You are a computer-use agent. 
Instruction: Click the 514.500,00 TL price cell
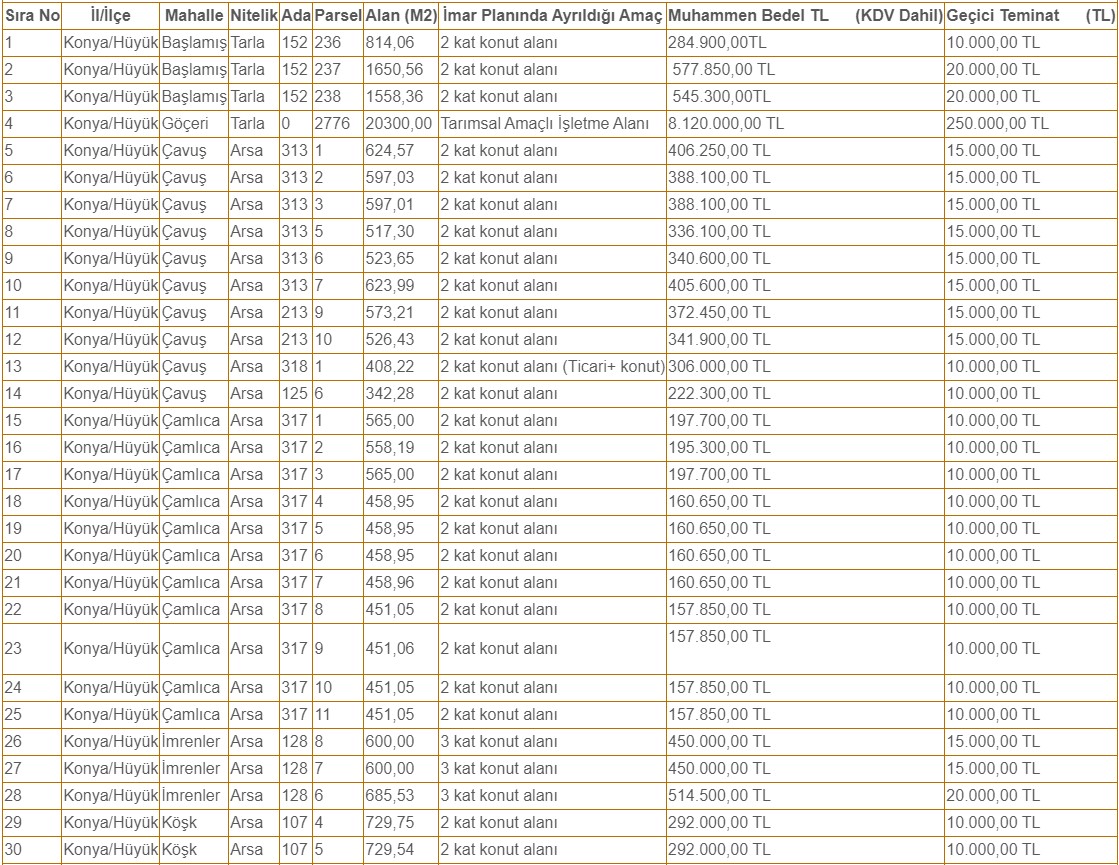pos(719,795)
